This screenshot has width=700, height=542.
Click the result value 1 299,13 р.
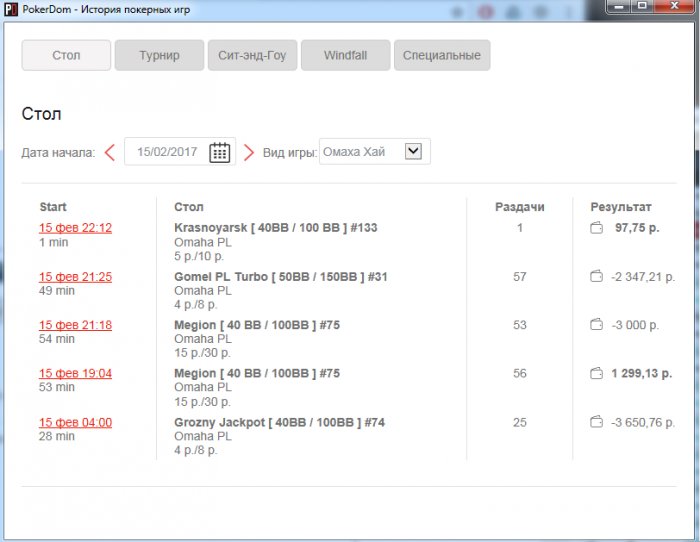tap(642, 373)
